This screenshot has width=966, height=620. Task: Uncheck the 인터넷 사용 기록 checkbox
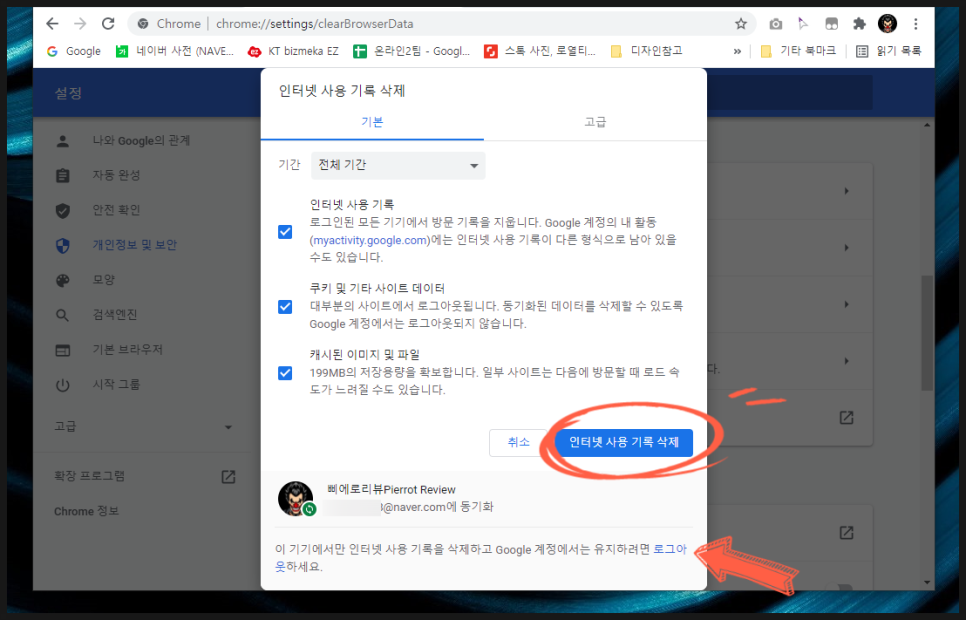coord(285,232)
